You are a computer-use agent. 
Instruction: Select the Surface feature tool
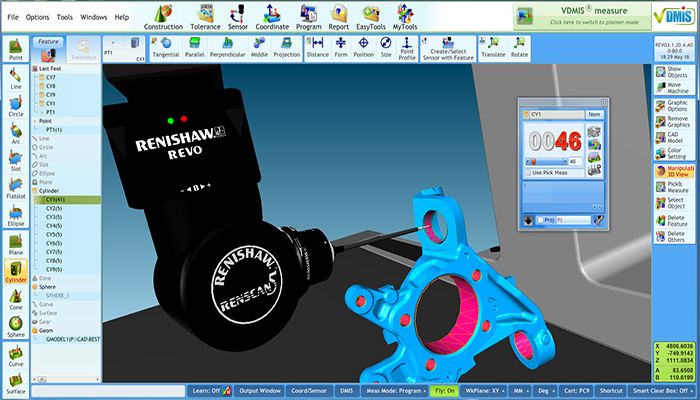pos(16,383)
